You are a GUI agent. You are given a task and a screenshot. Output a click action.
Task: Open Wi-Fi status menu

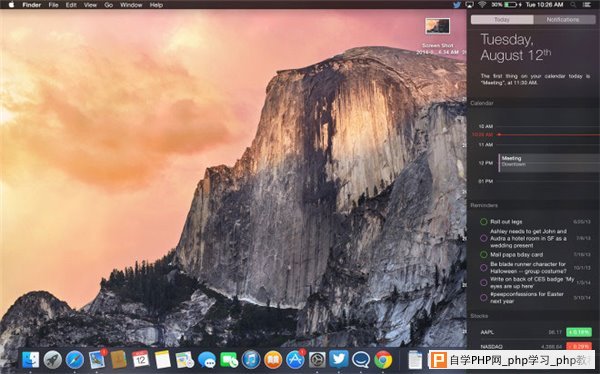(x=482, y=5)
